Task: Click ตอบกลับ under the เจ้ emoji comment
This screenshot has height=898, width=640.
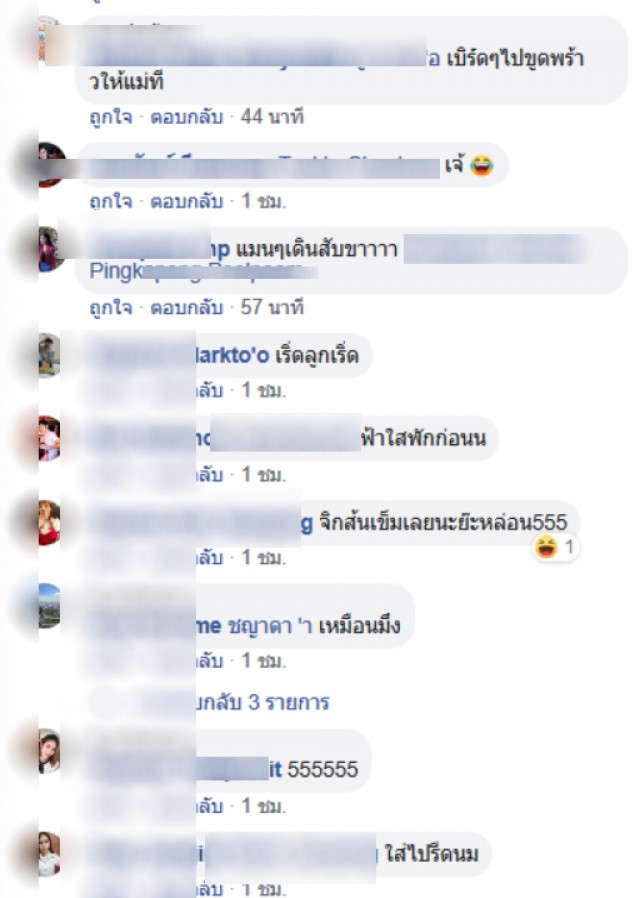Action: 186,202
